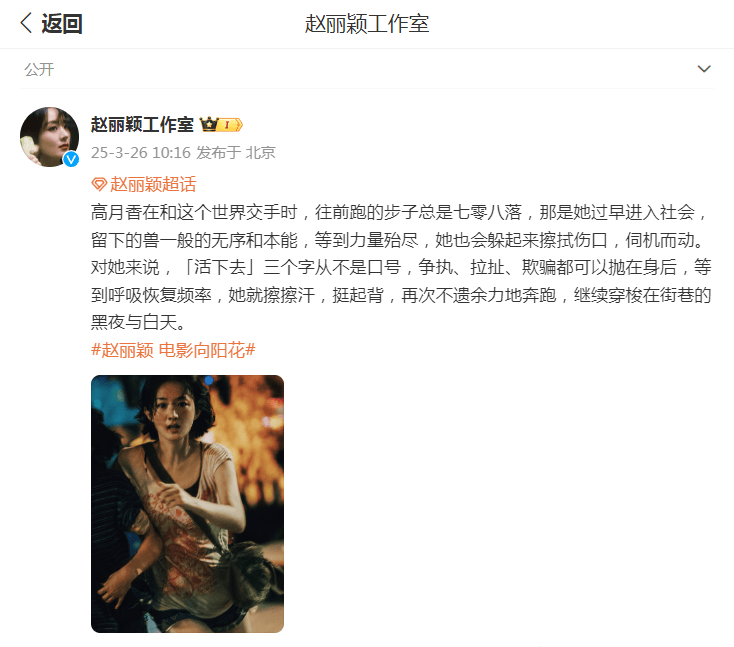Click the post line starting 留下的兽
This screenshot has height=647, width=734.
click(x=397, y=240)
